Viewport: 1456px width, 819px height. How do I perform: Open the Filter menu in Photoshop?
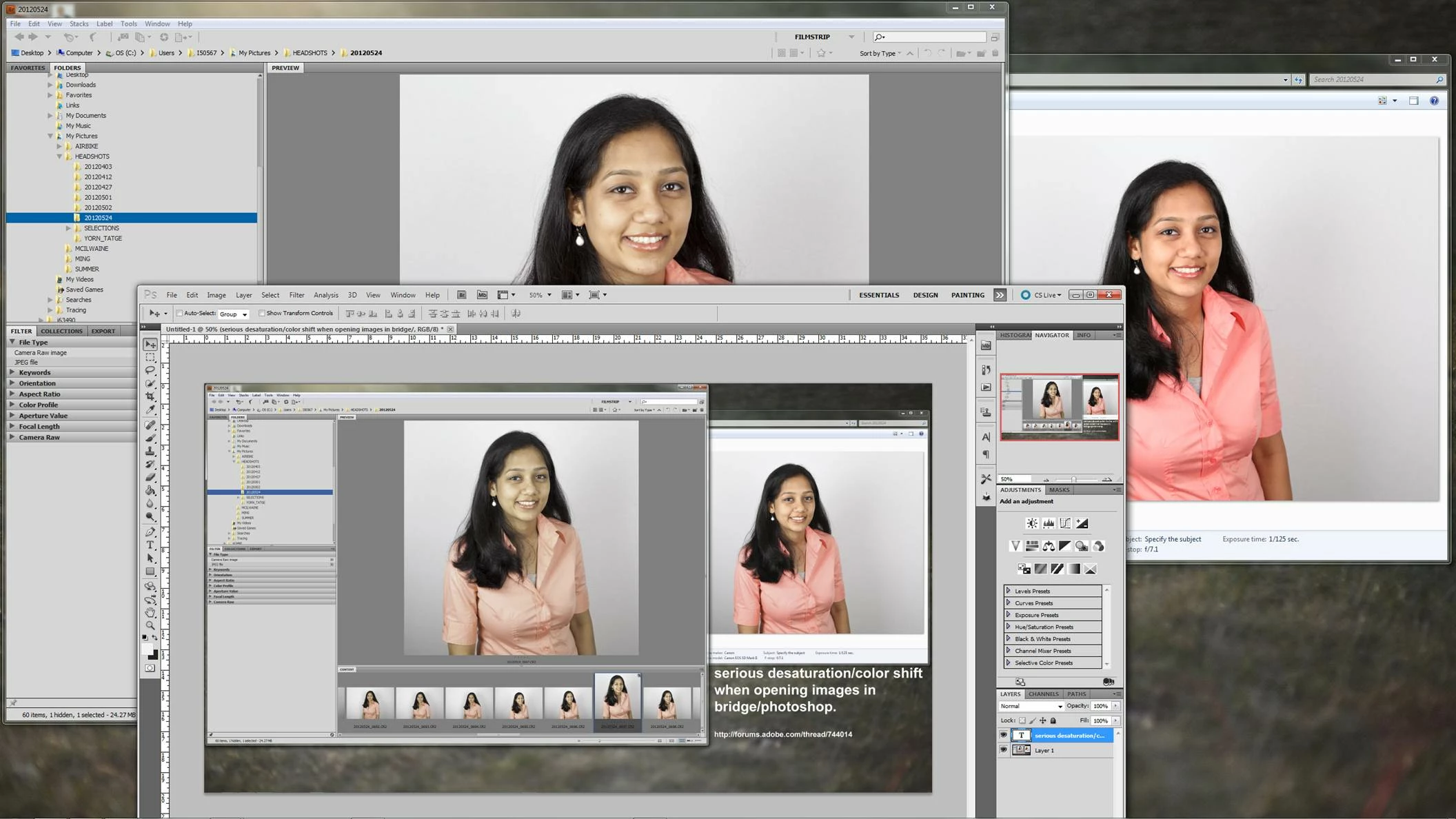tap(296, 295)
